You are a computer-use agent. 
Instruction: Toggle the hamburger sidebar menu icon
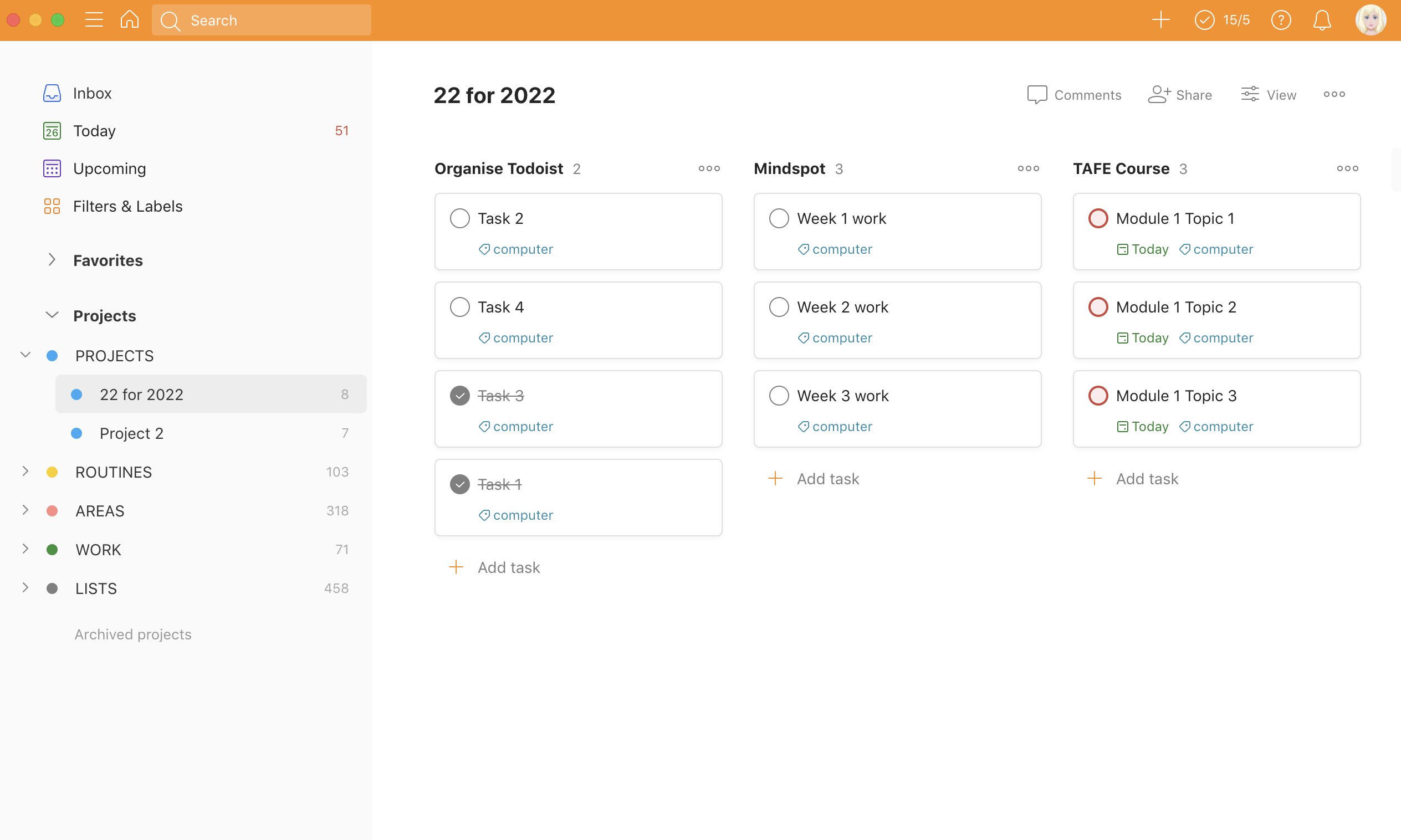point(94,20)
